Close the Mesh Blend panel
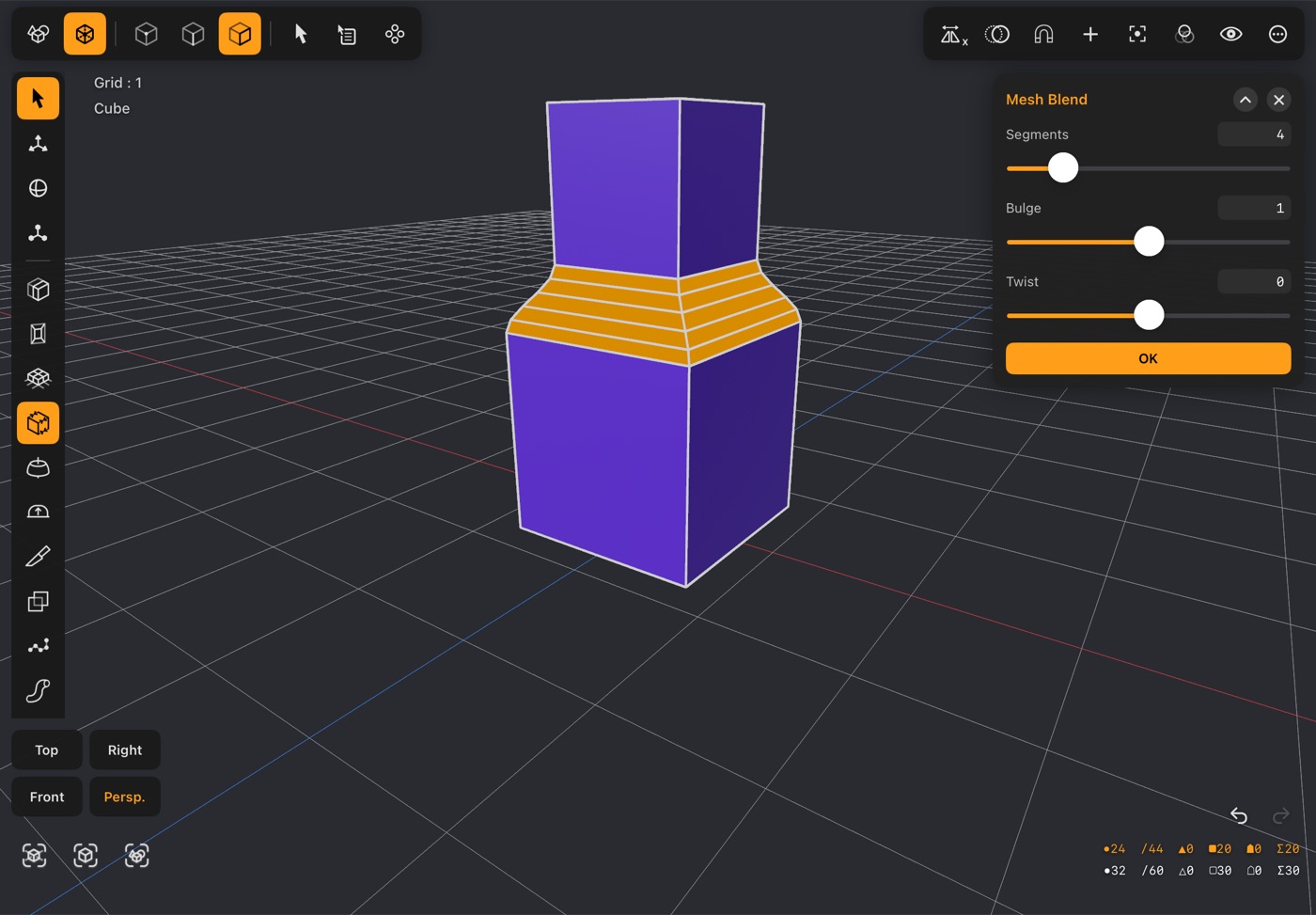This screenshot has width=1316, height=915. tap(1278, 100)
